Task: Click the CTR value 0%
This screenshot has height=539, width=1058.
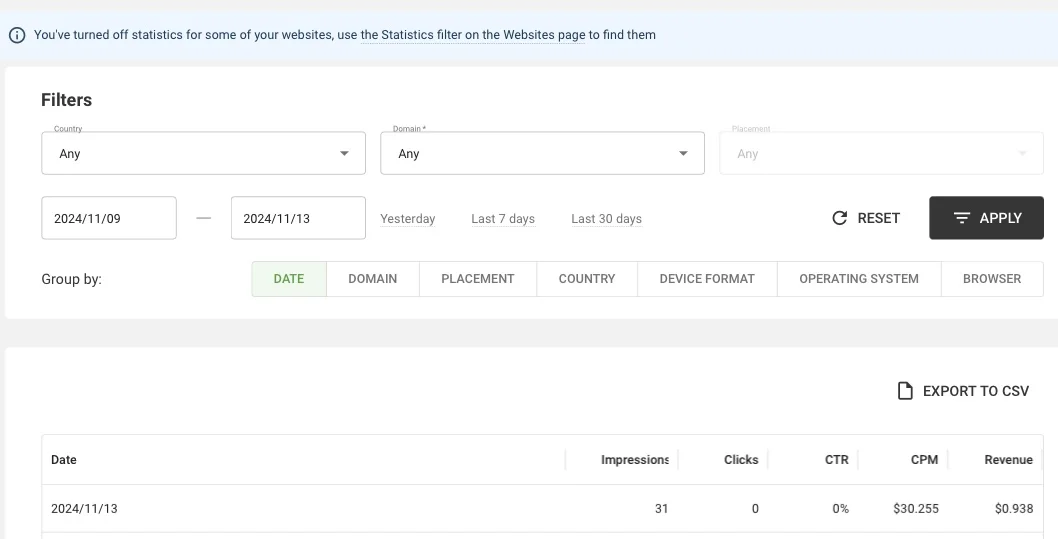Action: pos(841,509)
